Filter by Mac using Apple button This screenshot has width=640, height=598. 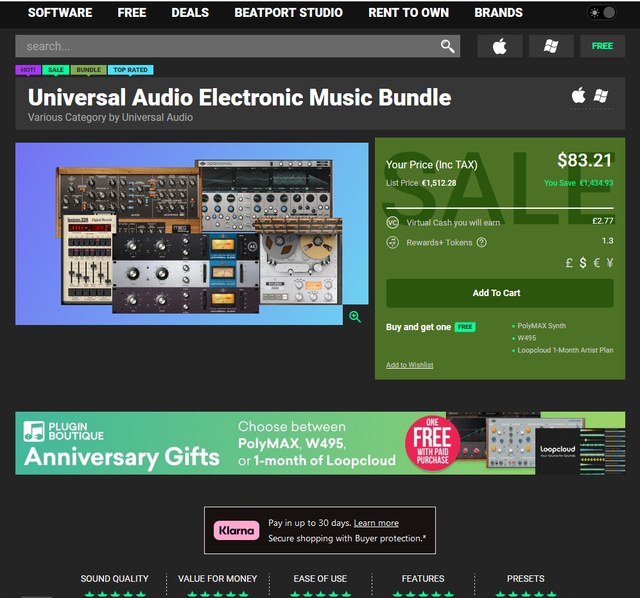click(500, 46)
